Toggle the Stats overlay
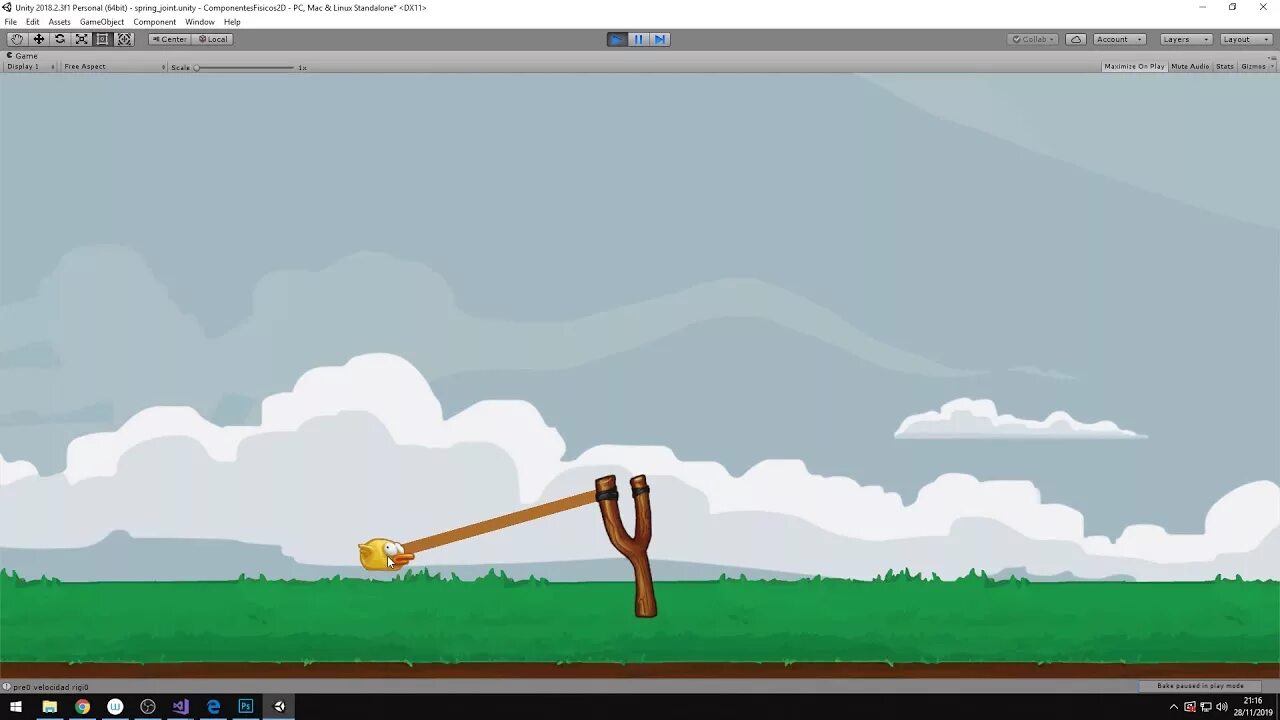Screen dimensions: 1280x720 [x=1225, y=67]
